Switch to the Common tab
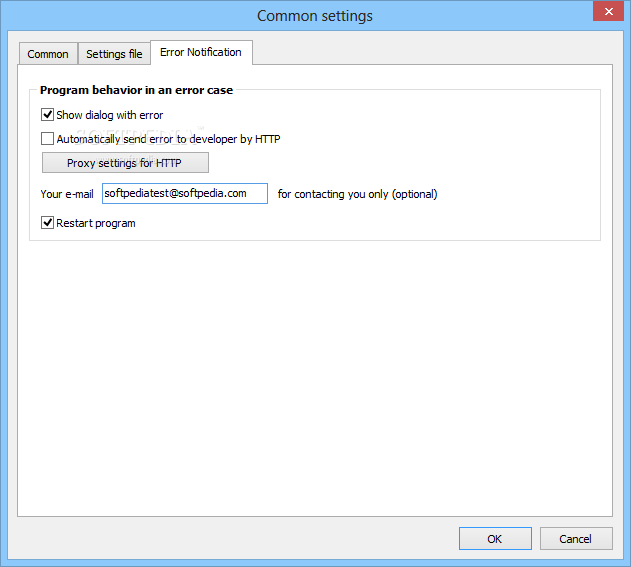 (48, 54)
